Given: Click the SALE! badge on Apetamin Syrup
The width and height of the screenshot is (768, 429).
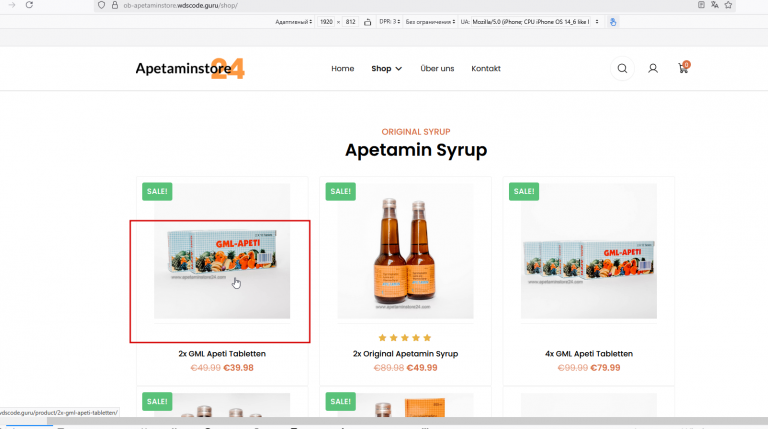Looking at the screenshot, I should 340,191.
